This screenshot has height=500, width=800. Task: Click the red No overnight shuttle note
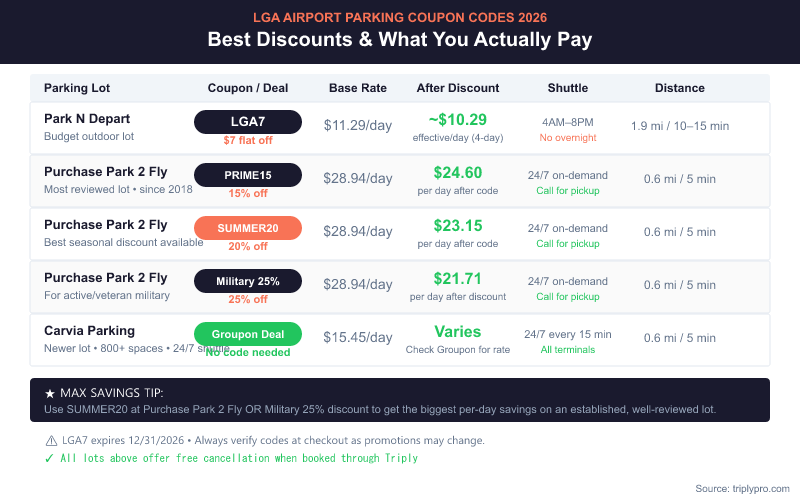coord(568,137)
